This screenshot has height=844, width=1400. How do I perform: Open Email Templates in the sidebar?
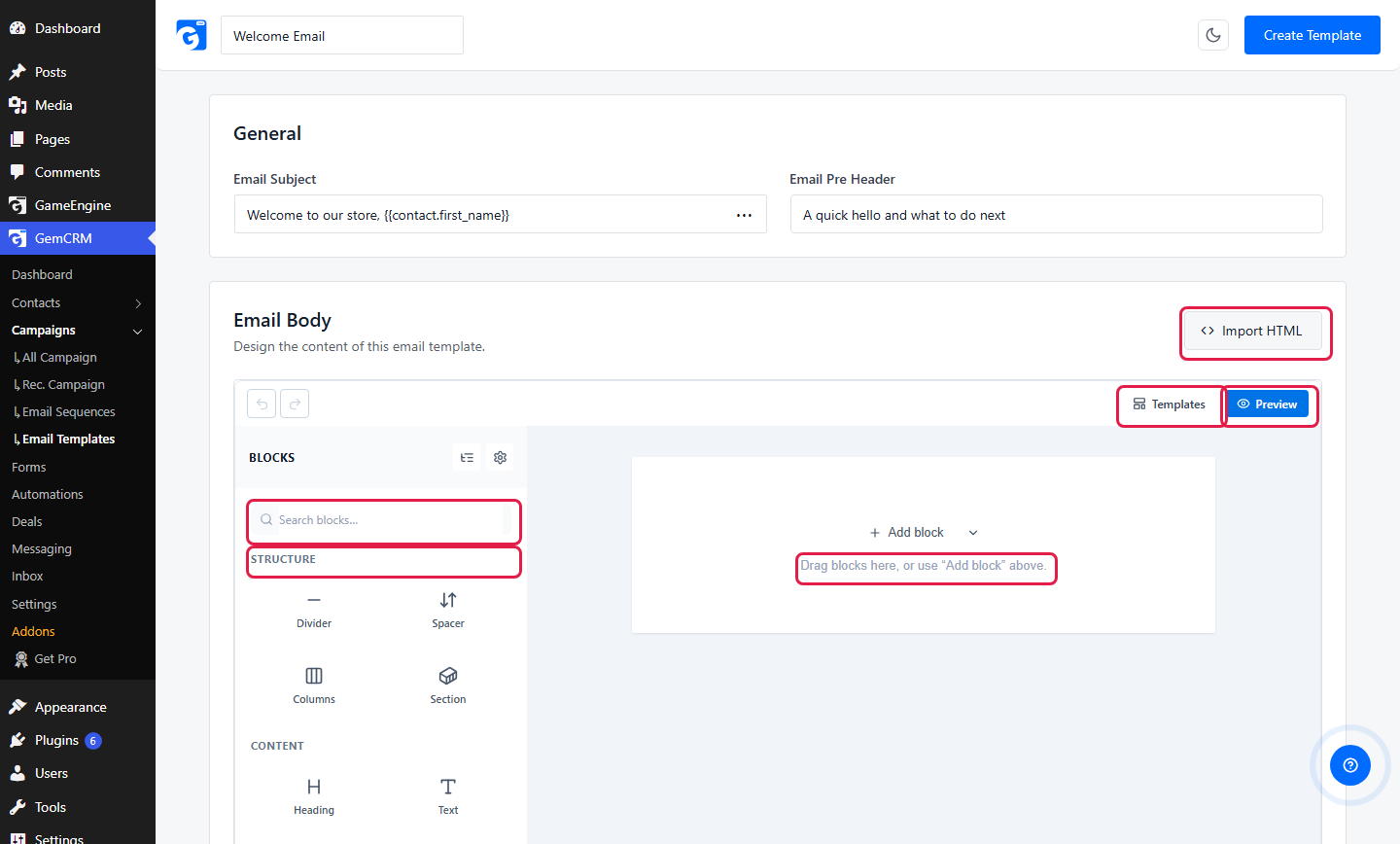(x=68, y=440)
